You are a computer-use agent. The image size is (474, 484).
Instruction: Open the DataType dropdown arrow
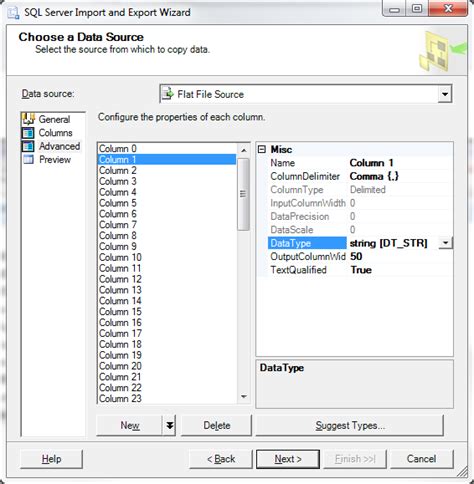coord(446,243)
